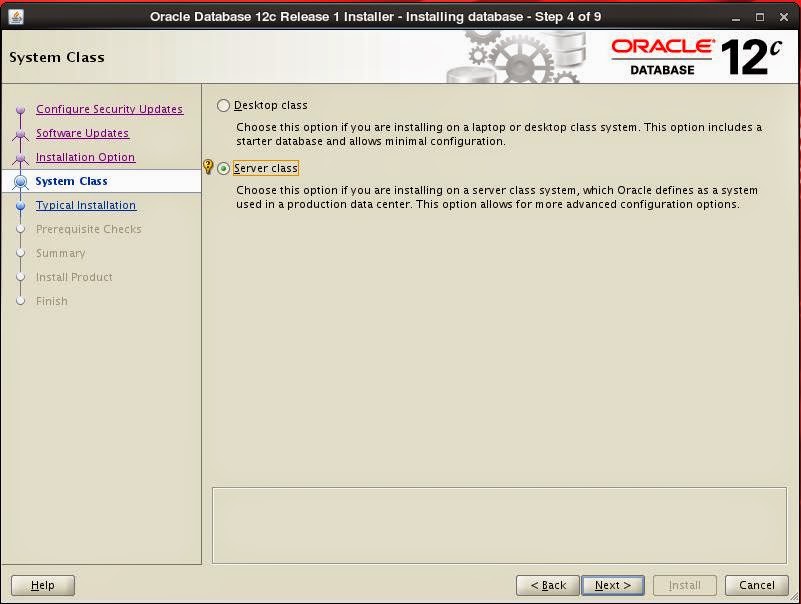Image resolution: width=801 pixels, height=604 pixels.
Task: Click the System Class step bullet icon
Action: coord(20,181)
